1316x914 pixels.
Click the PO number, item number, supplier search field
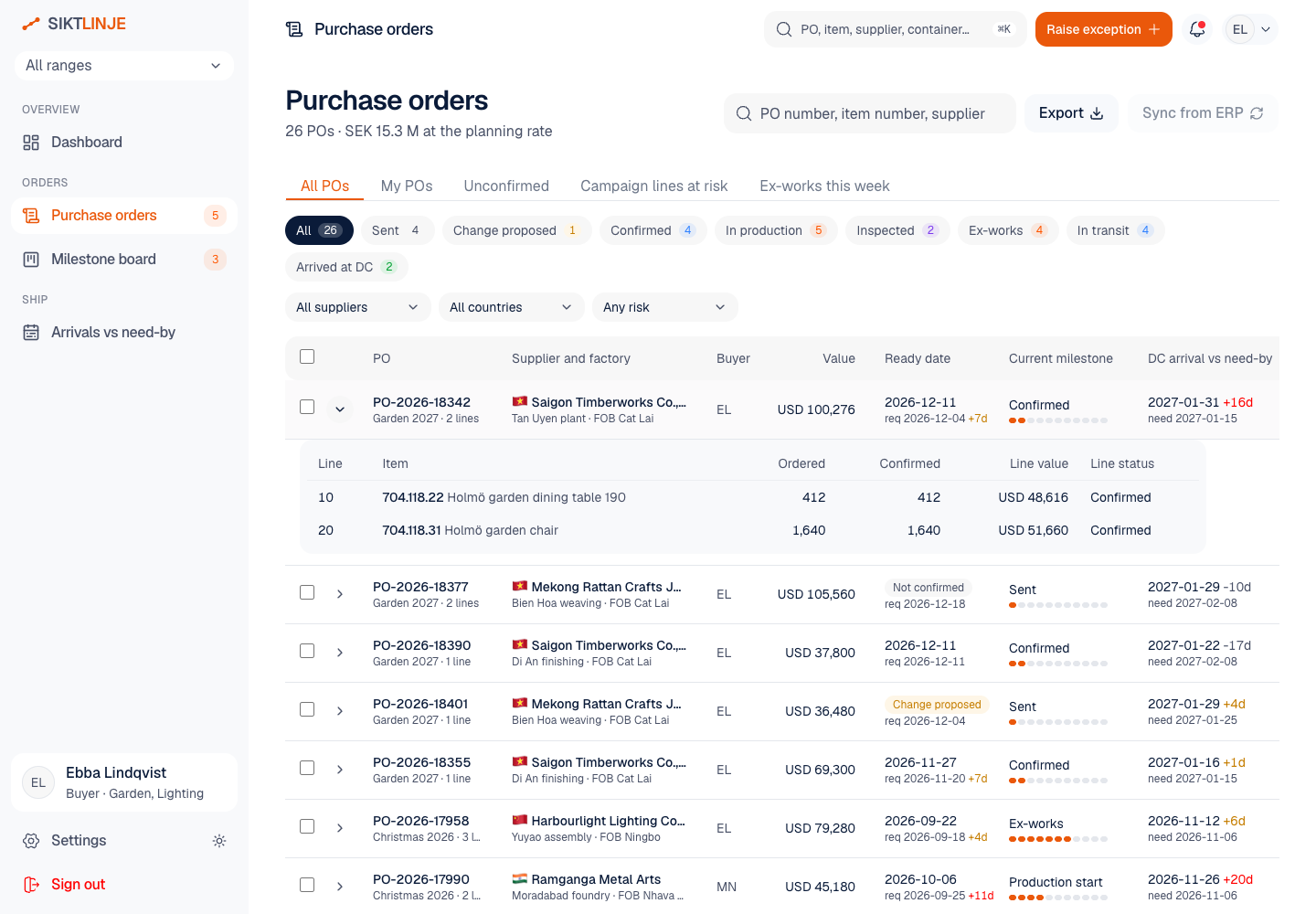(x=870, y=113)
